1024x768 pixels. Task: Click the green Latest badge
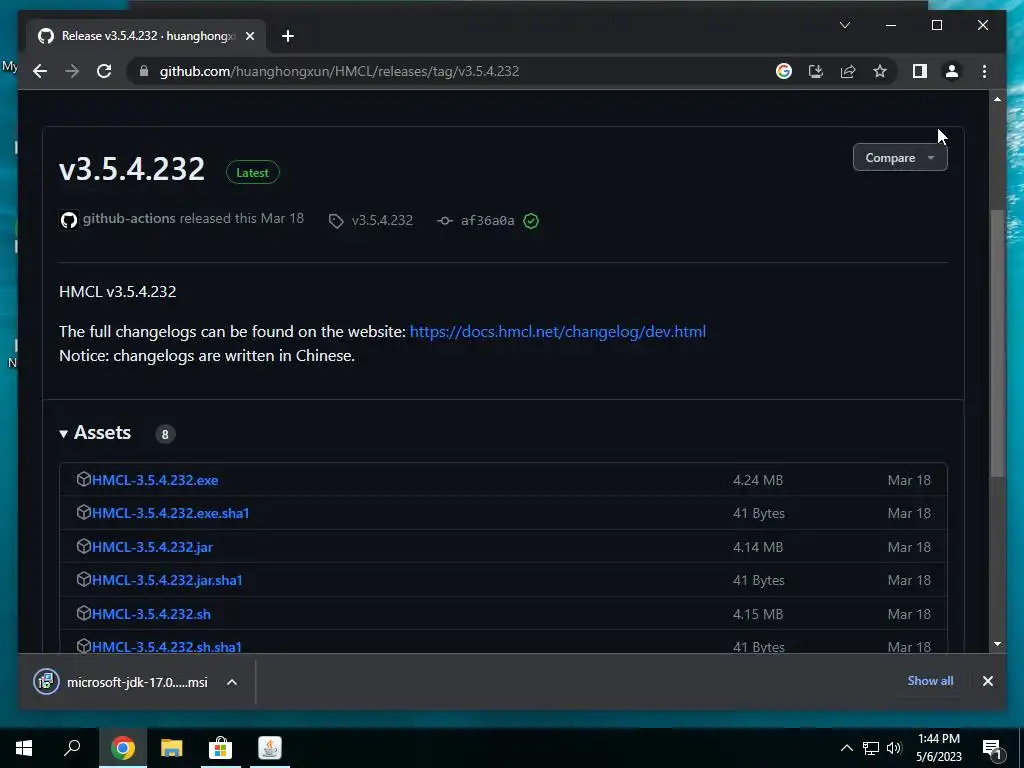click(x=252, y=172)
